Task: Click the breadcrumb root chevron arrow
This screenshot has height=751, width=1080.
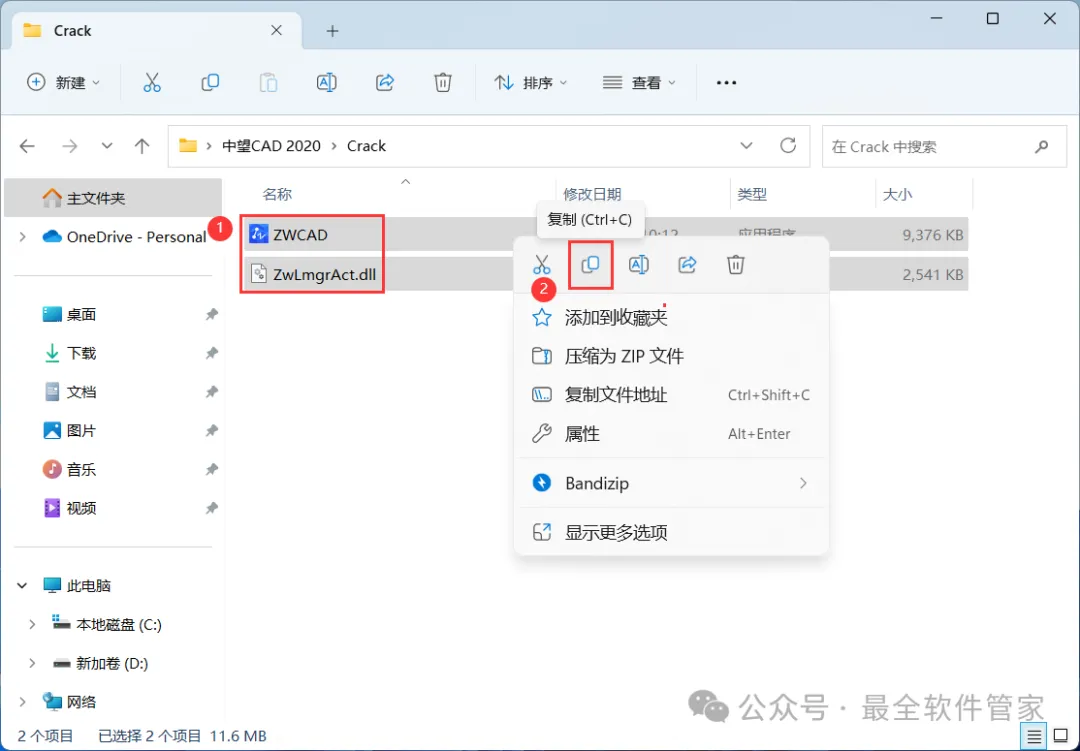Action: click(208, 146)
